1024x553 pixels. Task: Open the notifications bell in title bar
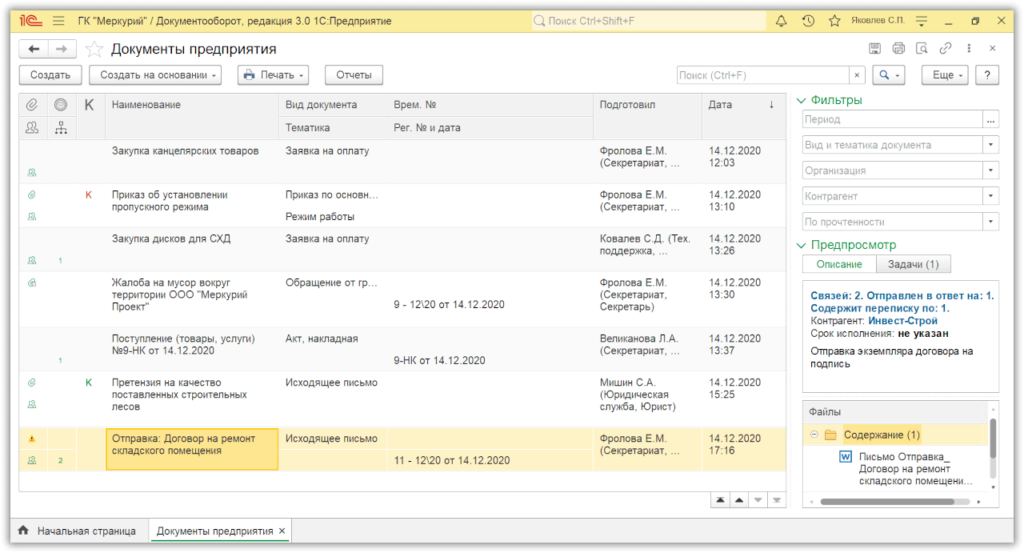(x=781, y=21)
